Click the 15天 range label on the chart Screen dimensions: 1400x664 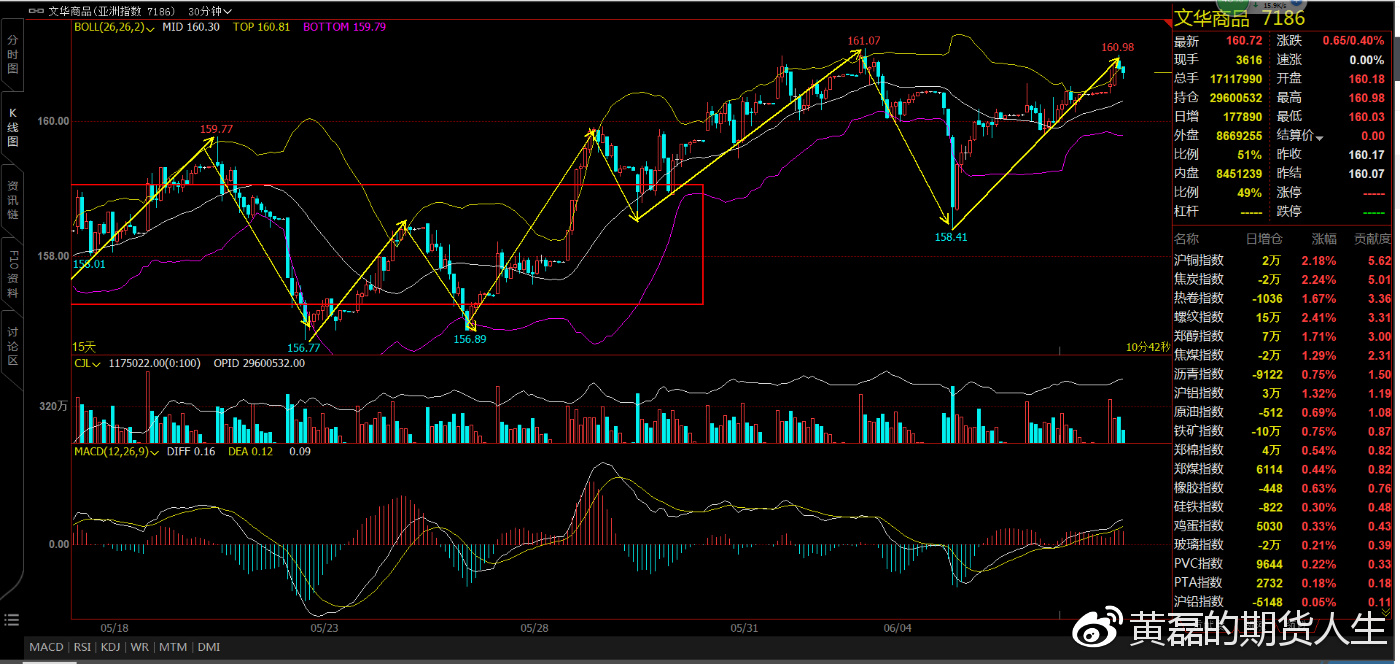point(85,347)
